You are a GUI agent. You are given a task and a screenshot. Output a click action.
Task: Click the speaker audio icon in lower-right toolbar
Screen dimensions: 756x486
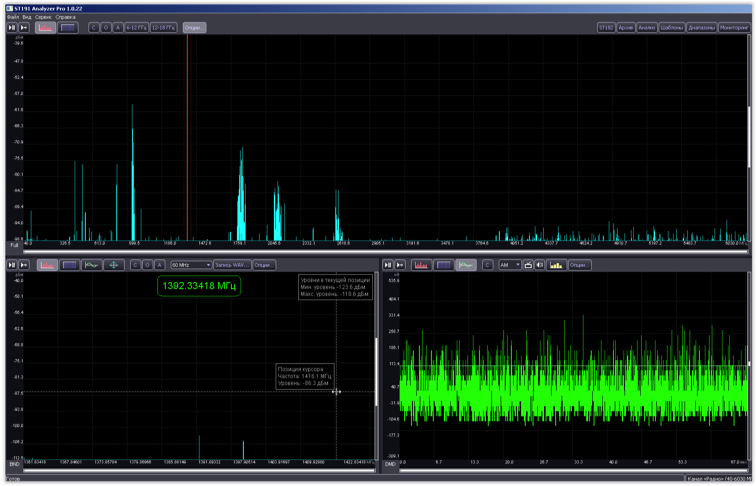point(540,265)
